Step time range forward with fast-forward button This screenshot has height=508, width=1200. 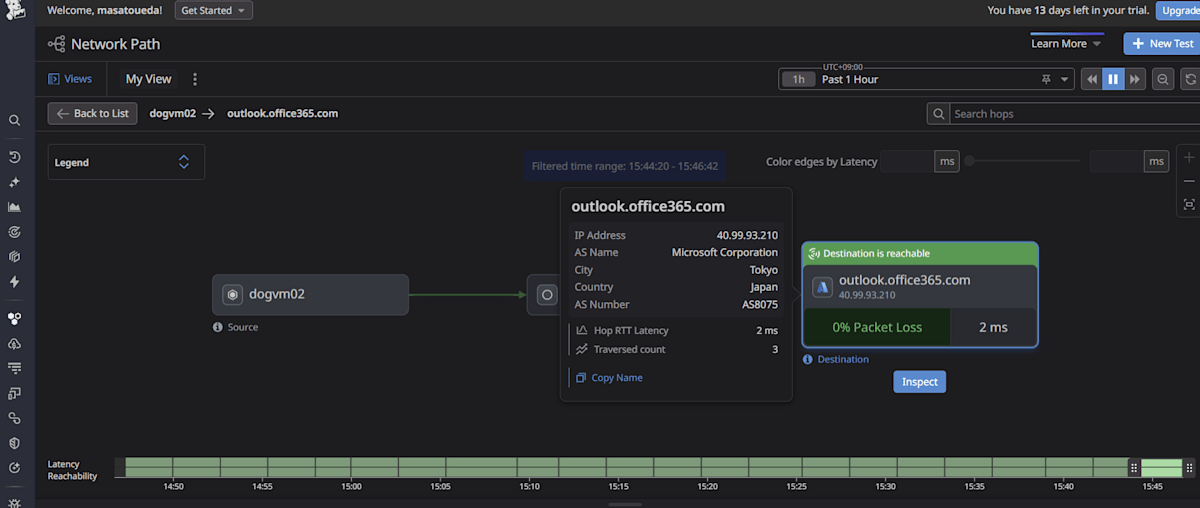1135,79
